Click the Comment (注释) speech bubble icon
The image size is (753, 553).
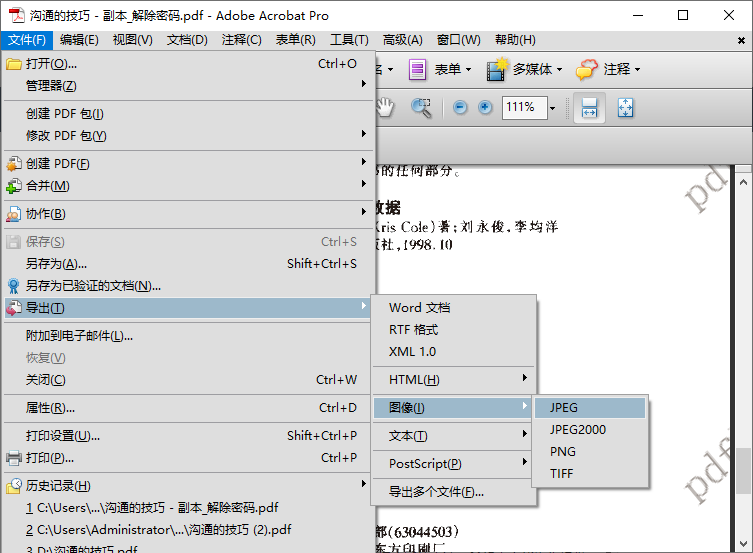(x=587, y=70)
